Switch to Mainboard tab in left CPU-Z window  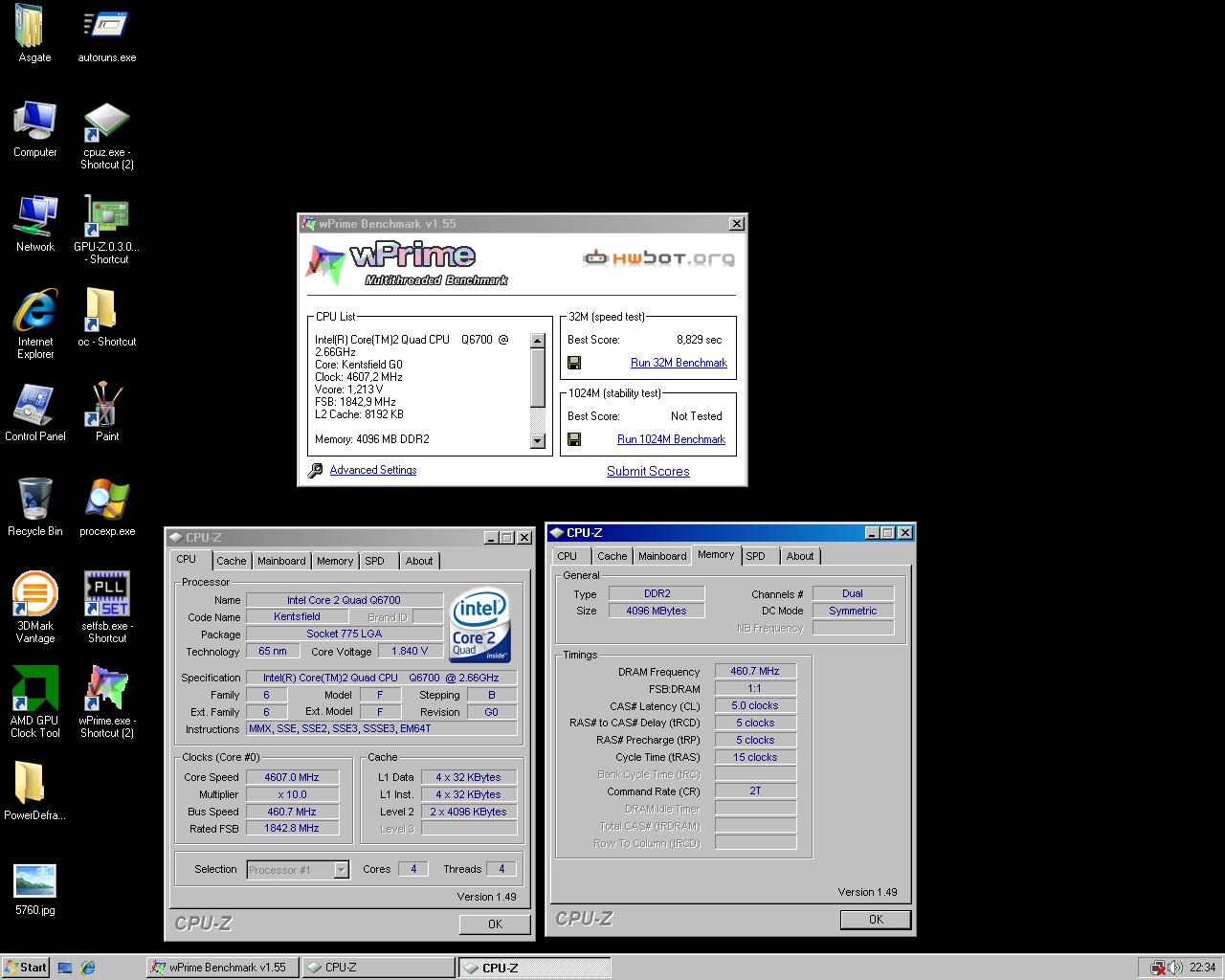coord(281,561)
